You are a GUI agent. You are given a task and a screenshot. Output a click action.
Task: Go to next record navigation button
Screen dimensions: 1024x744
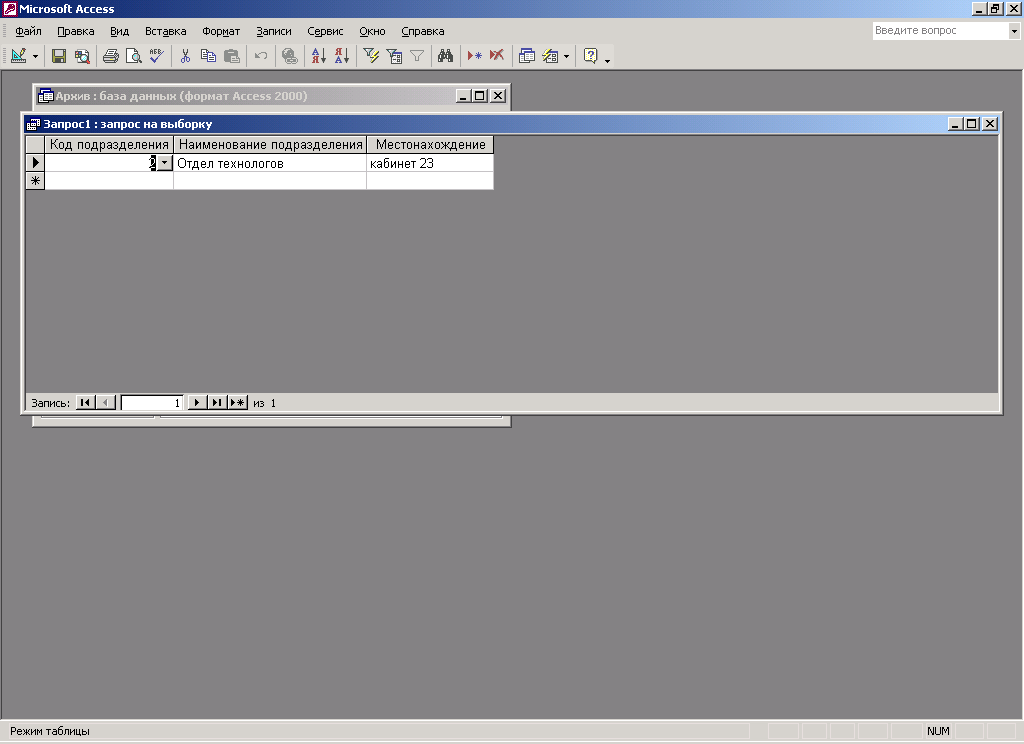pyautogui.click(x=197, y=402)
